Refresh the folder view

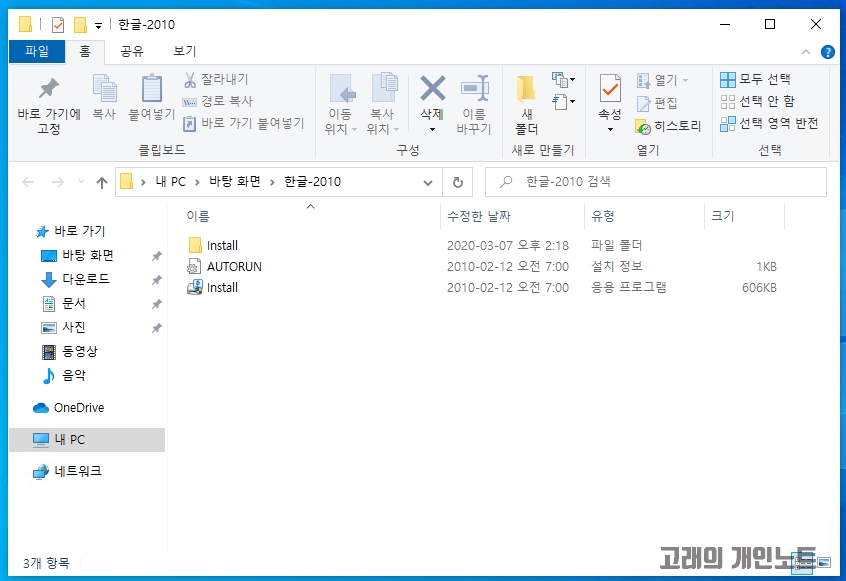point(458,182)
